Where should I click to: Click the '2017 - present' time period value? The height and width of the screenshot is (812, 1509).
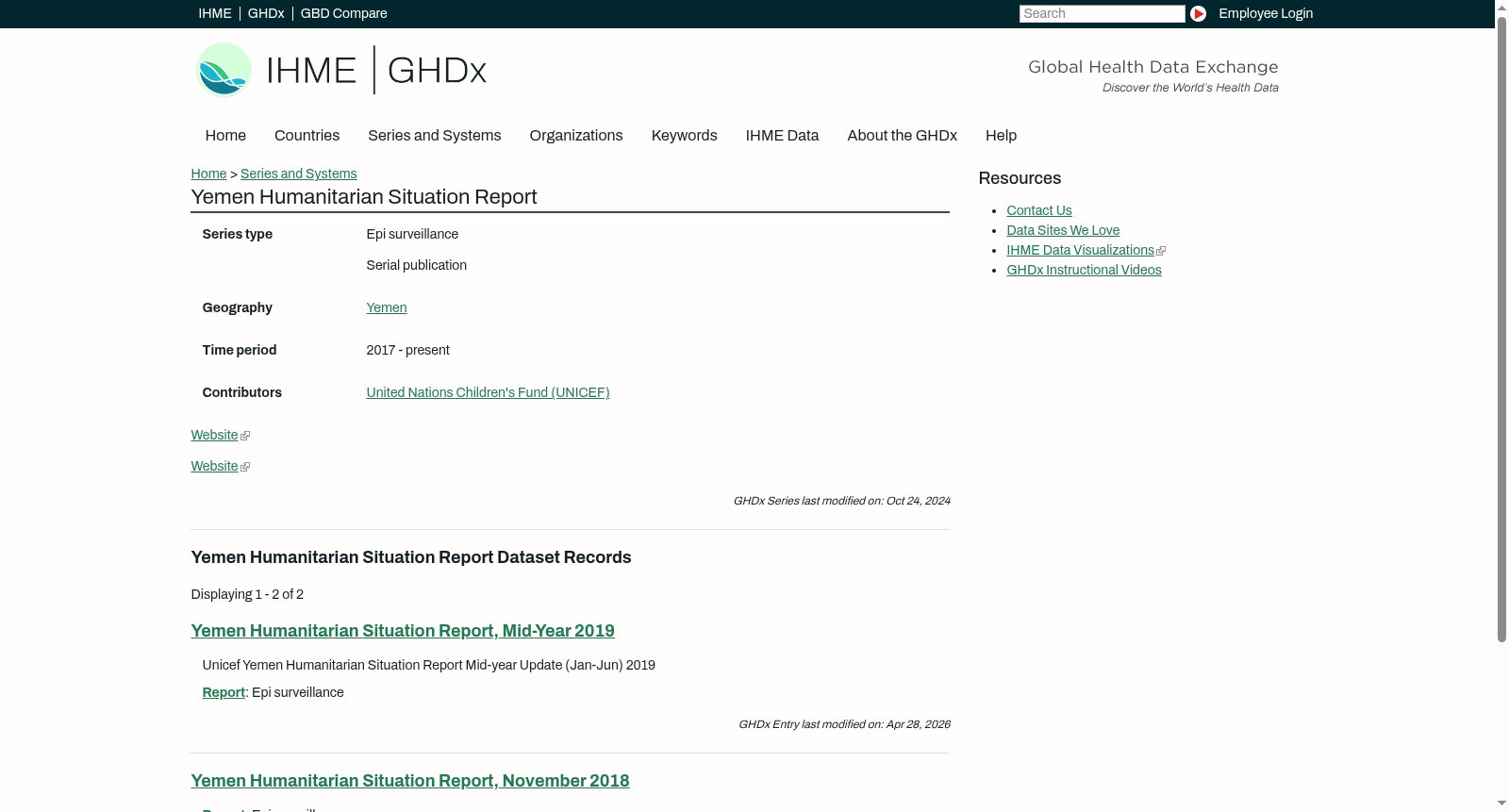[407, 350]
